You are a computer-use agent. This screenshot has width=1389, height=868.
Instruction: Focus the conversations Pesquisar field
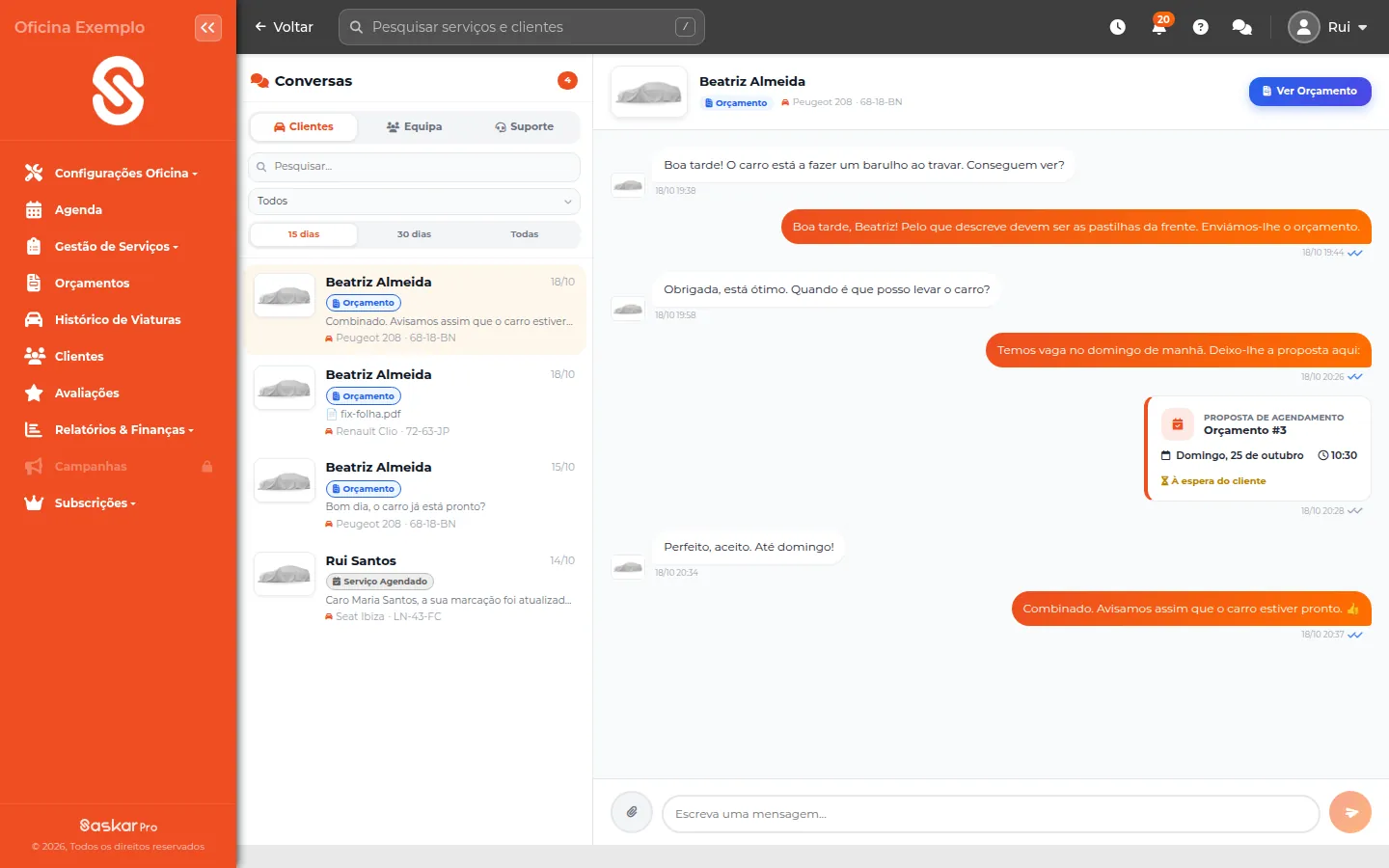(x=415, y=166)
